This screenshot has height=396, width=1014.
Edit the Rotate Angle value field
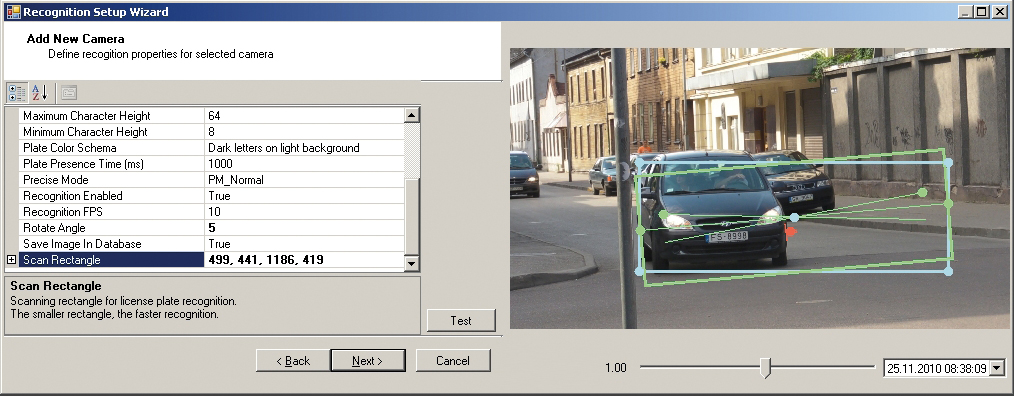(304, 228)
